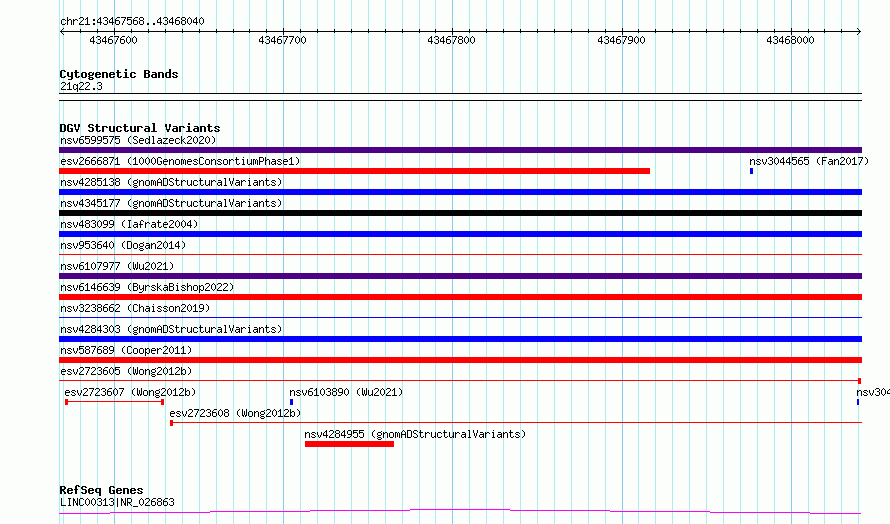Open nsv6146639 (ByrskaBishop2022) label
Viewport: 890px width, 524px height.
(147, 287)
